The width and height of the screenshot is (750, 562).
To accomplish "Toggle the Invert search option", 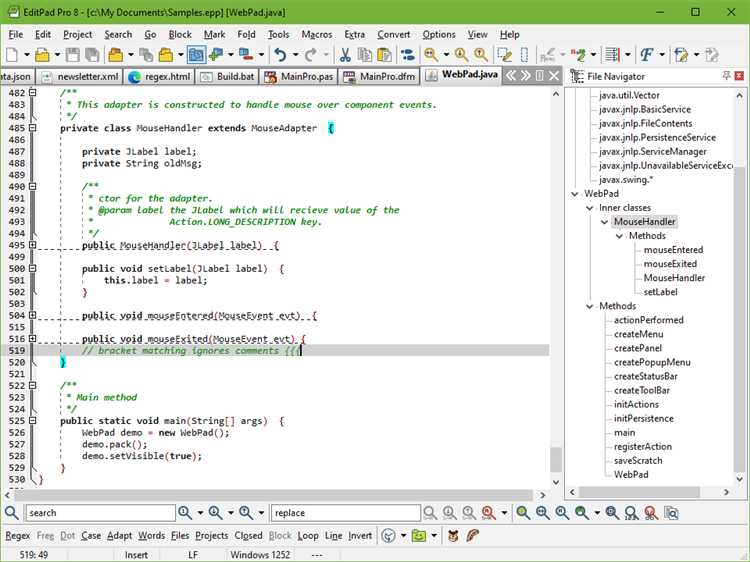I will click(360, 536).
